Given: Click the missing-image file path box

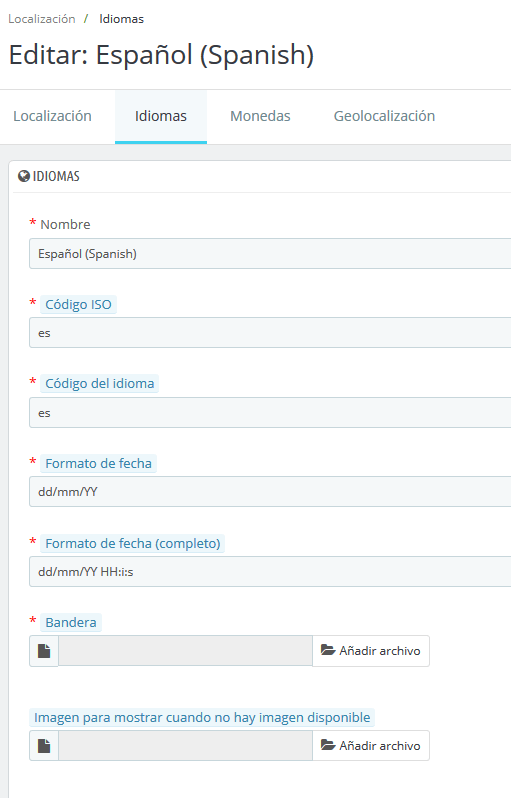Looking at the screenshot, I should (185, 746).
